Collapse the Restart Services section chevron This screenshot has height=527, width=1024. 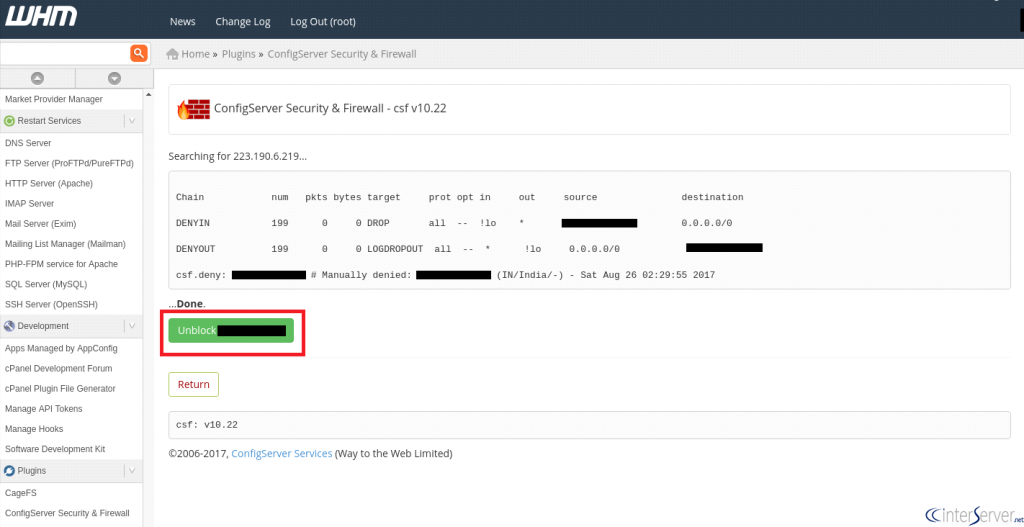pyautogui.click(x=132, y=121)
